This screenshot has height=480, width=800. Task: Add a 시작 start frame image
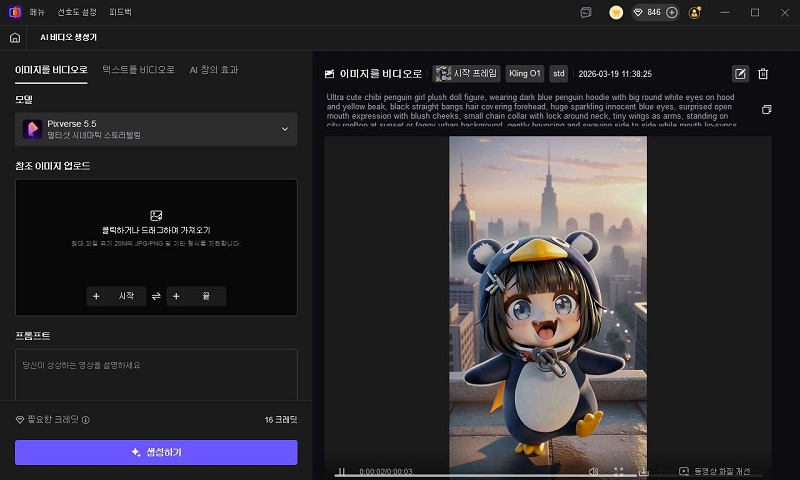(116, 296)
